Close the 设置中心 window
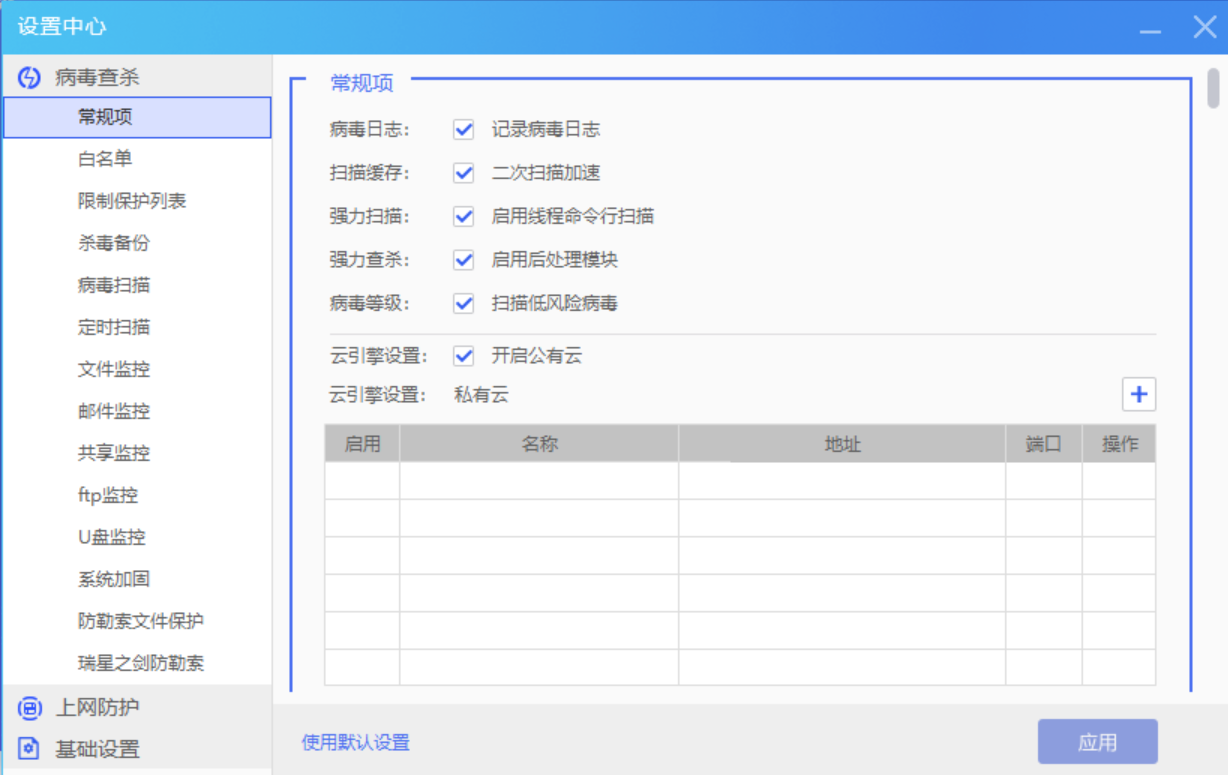 1205,27
